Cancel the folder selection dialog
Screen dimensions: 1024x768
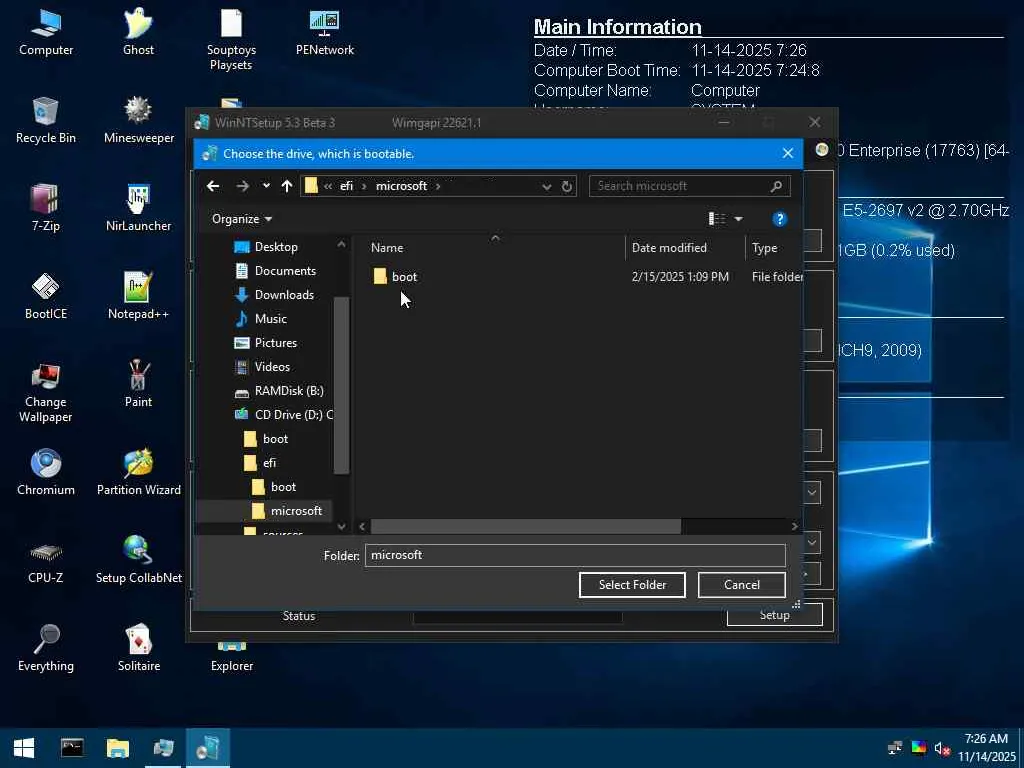click(x=741, y=585)
